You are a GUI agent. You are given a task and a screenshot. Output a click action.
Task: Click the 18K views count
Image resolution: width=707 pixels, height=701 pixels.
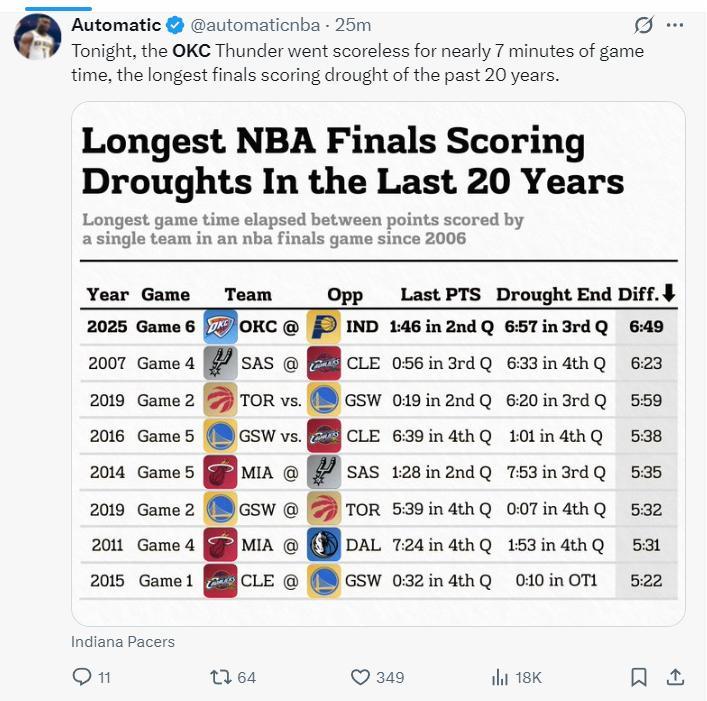528,677
